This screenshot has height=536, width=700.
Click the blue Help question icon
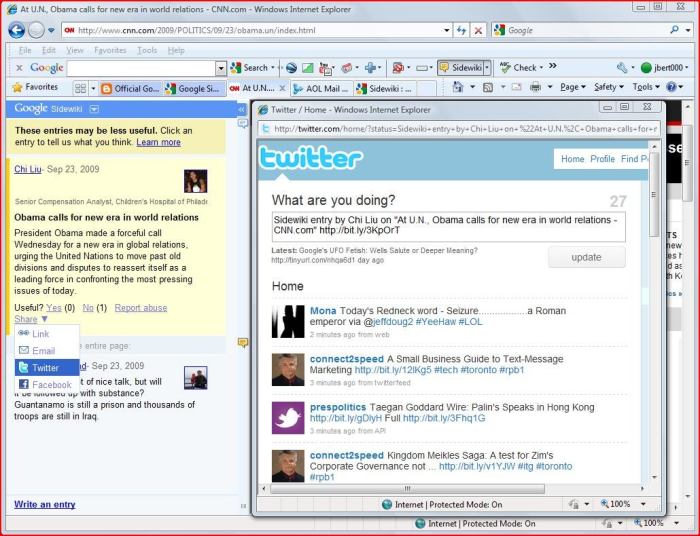671,87
